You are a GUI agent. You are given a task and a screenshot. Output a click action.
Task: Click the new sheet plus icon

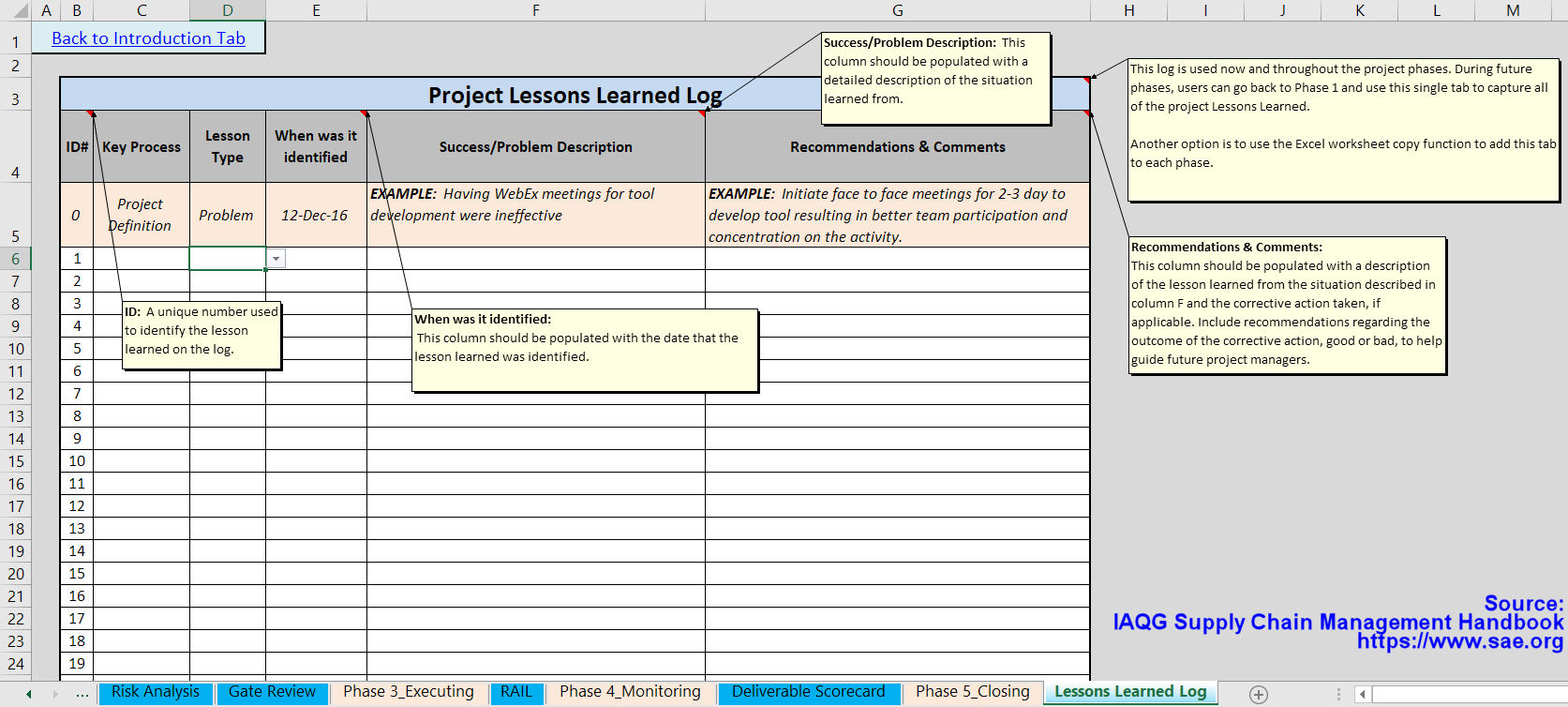[1259, 694]
